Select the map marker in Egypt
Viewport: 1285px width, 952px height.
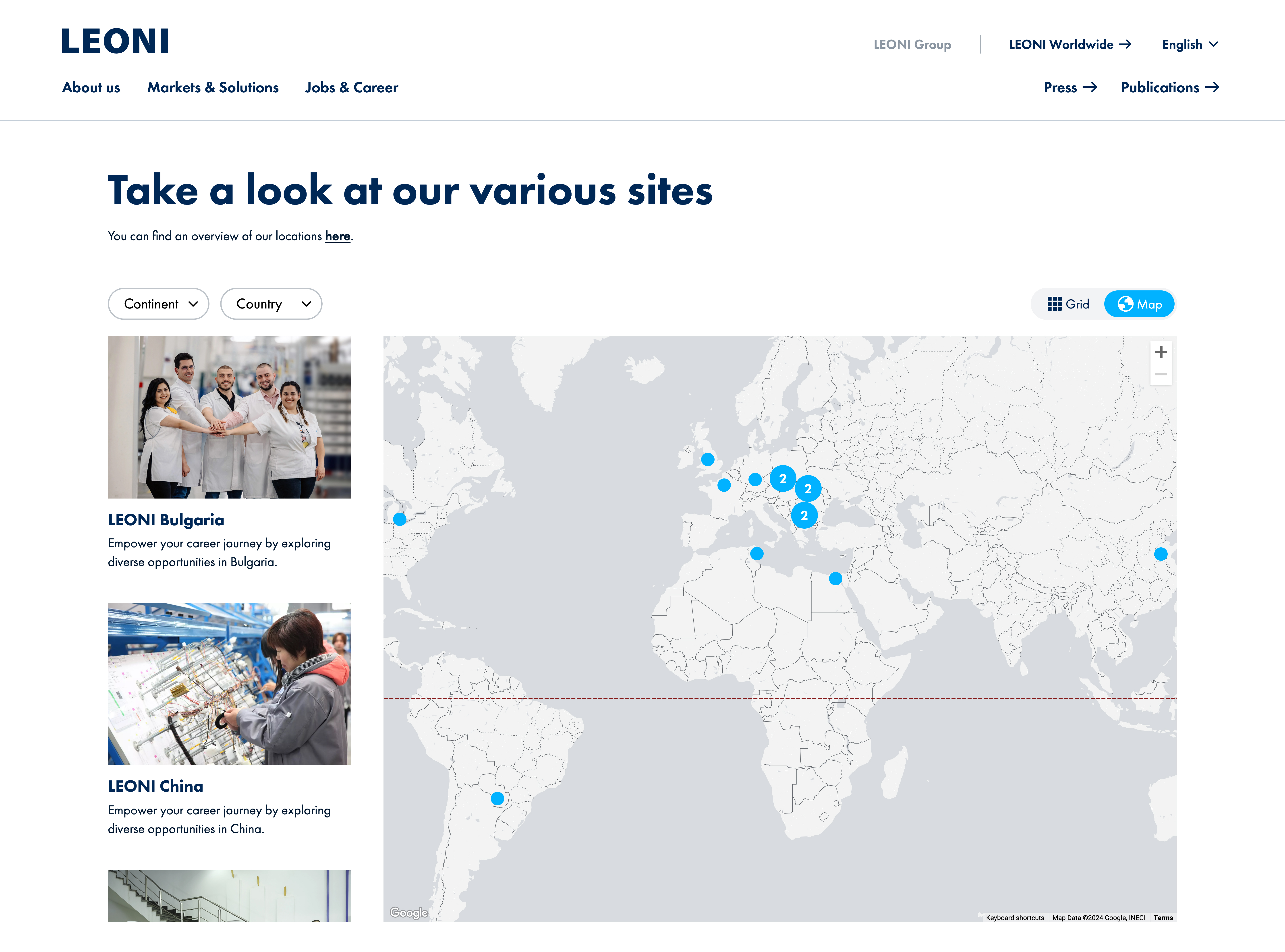tap(835, 579)
